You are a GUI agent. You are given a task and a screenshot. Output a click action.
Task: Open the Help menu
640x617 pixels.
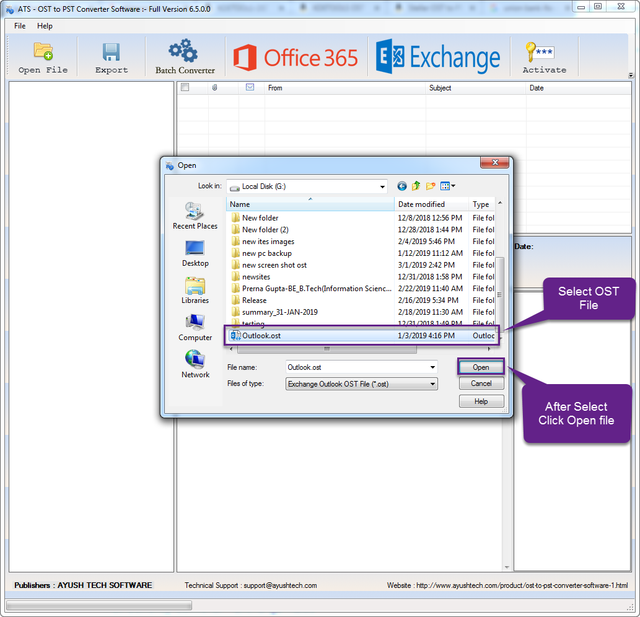pos(45,25)
